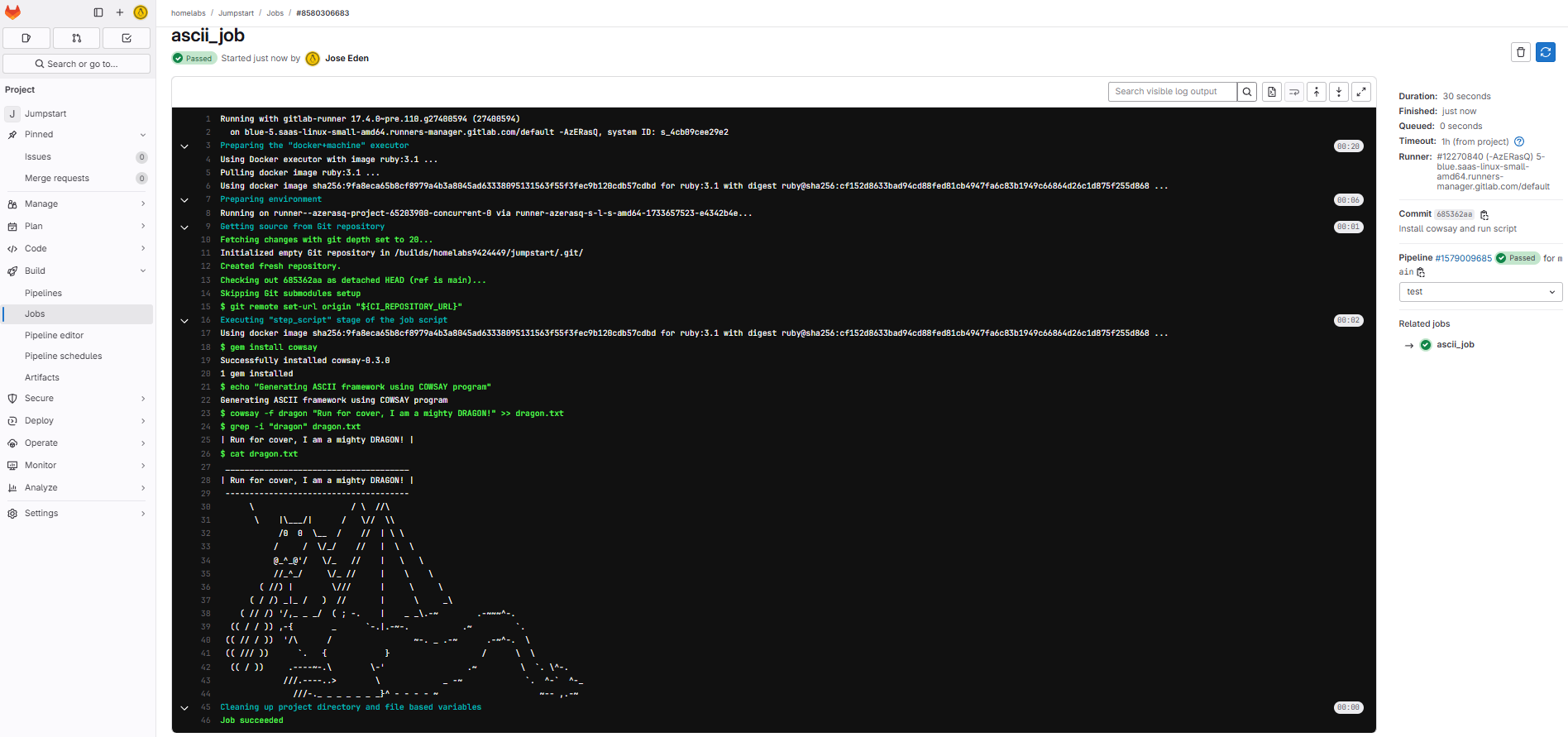Open the test stage dropdown

(x=1480, y=292)
